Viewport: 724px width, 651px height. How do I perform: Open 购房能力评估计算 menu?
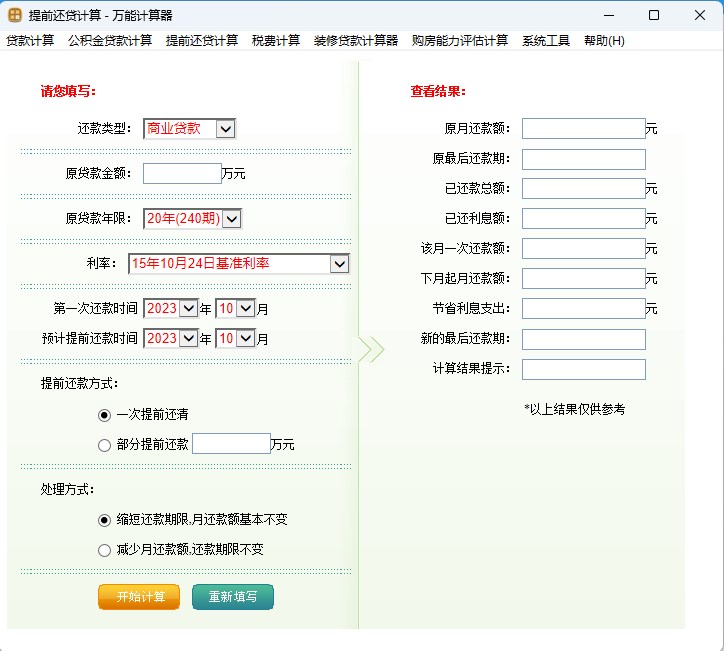coord(460,41)
